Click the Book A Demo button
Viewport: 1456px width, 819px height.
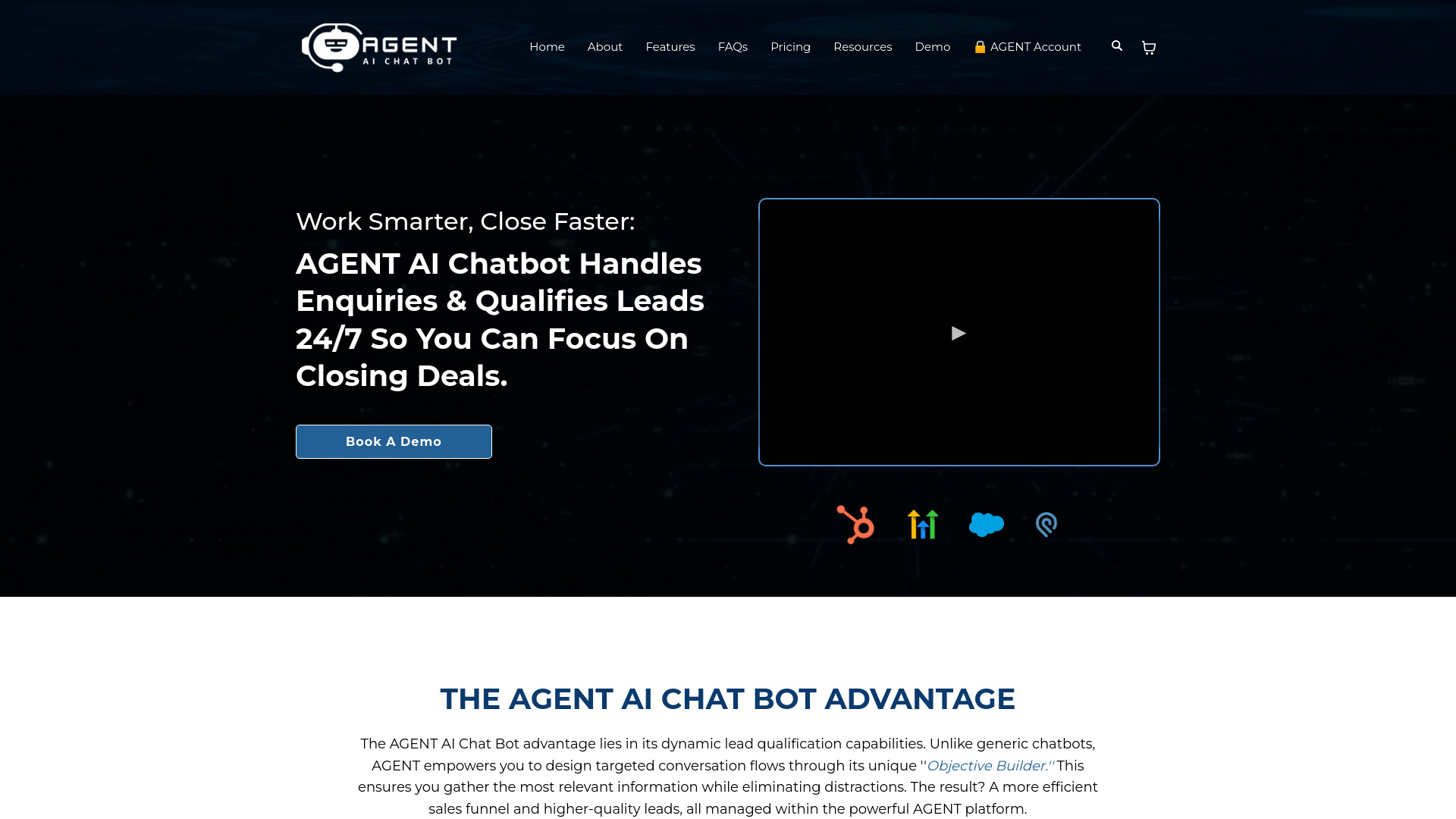(x=394, y=441)
